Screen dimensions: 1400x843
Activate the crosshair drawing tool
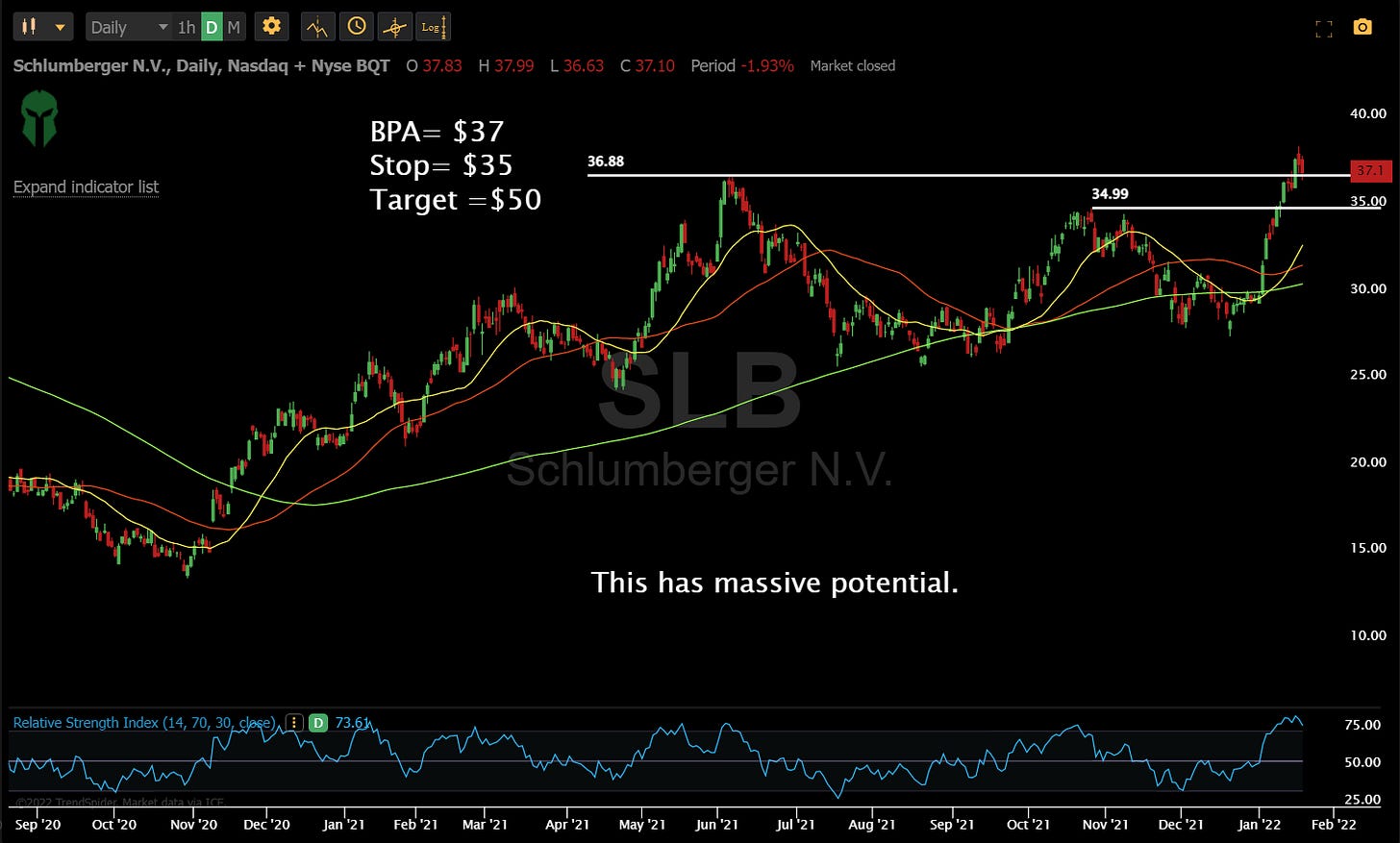click(394, 27)
